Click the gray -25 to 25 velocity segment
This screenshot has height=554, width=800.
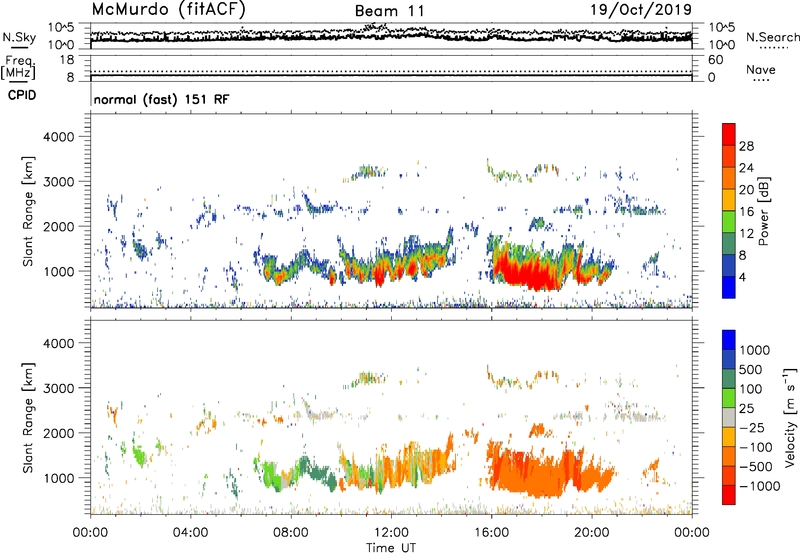729,418
